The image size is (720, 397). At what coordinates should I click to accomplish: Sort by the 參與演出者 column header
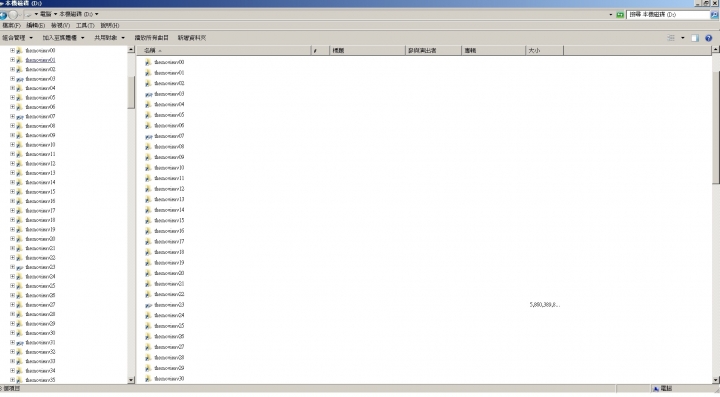pos(433,50)
